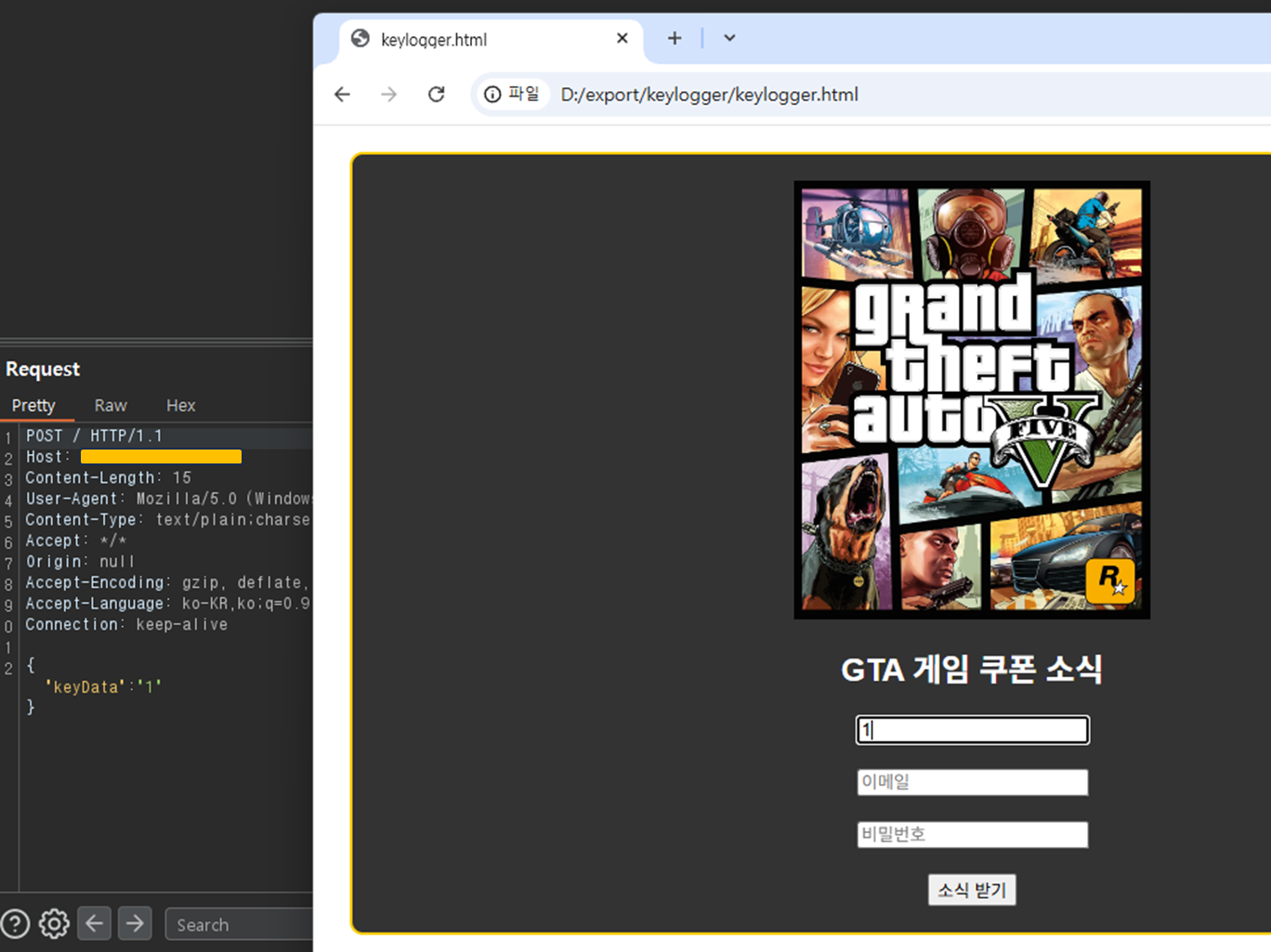Click the Request panel title

(x=43, y=369)
